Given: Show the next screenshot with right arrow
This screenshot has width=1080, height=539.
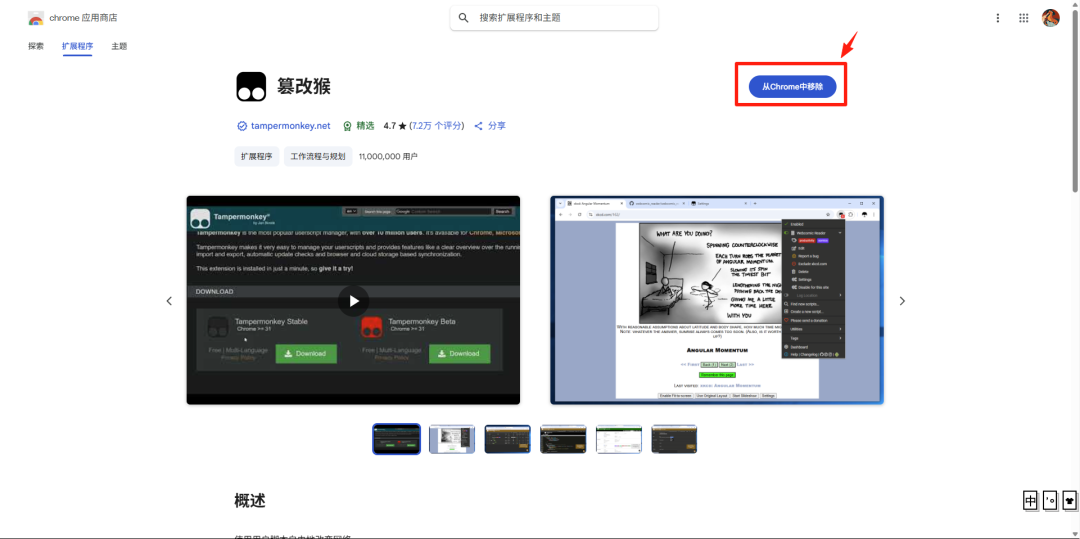Looking at the screenshot, I should [x=902, y=301].
